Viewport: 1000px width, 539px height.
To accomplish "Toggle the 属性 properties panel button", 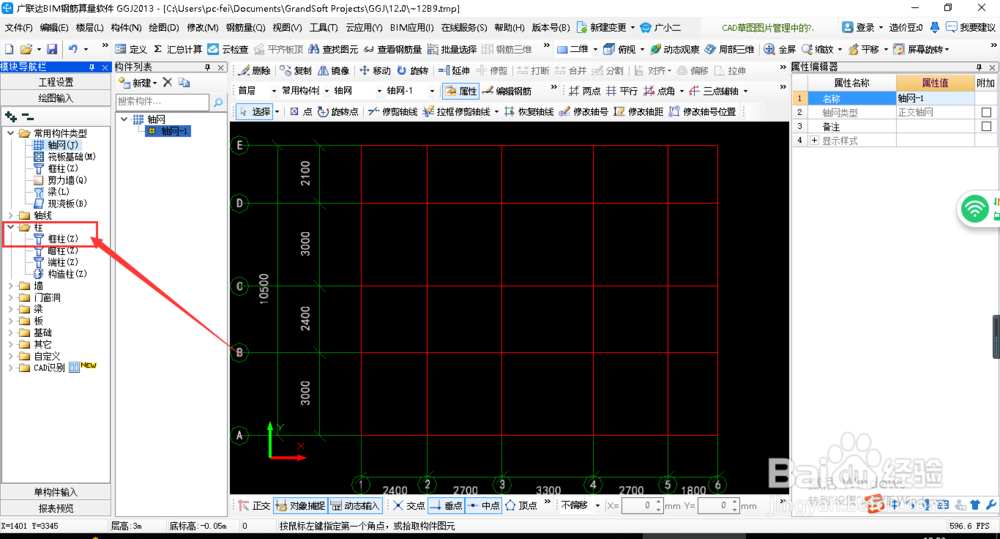I will 461,91.
